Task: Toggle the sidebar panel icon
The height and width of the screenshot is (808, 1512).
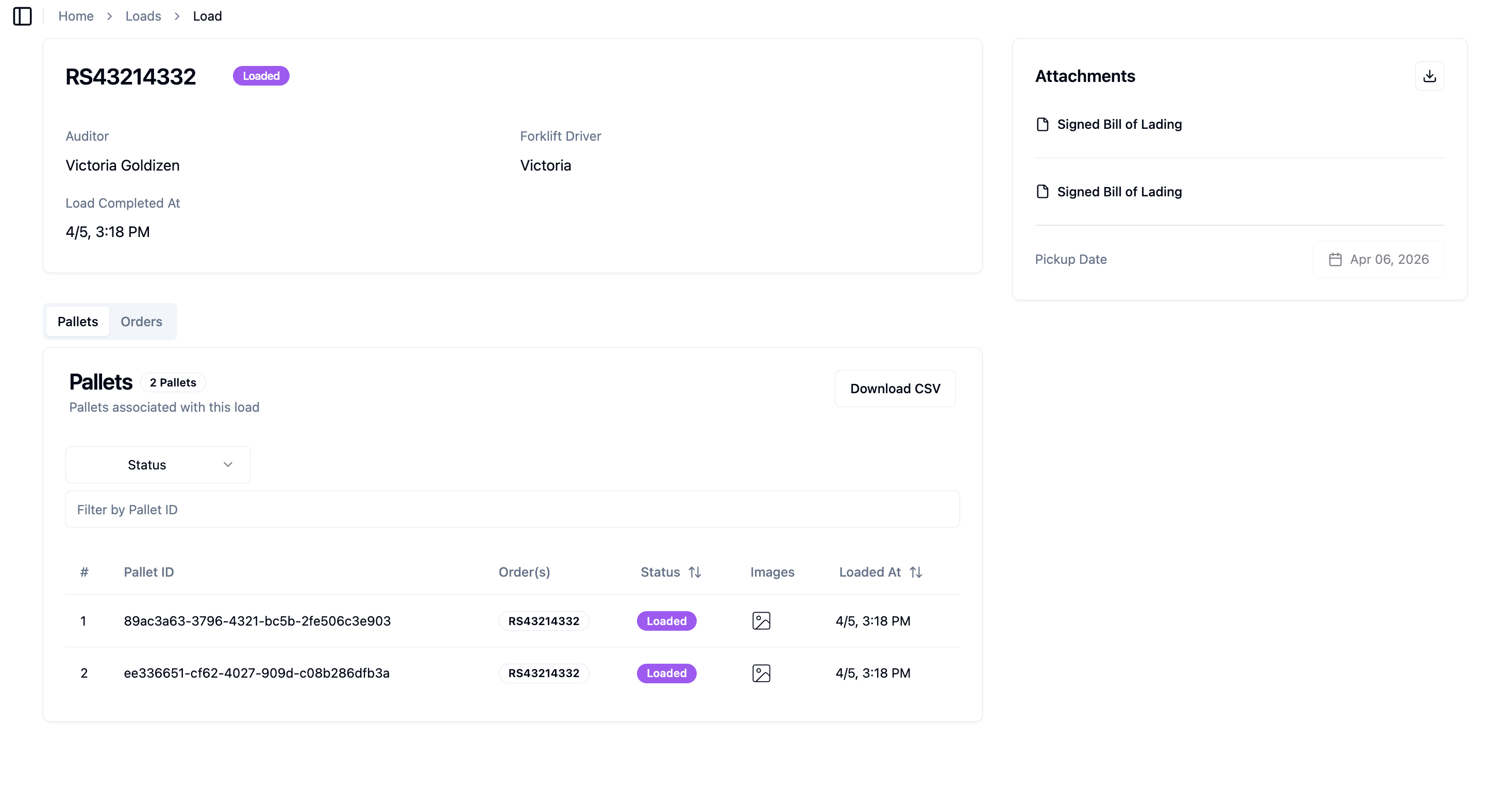Action: click(22, 16)
